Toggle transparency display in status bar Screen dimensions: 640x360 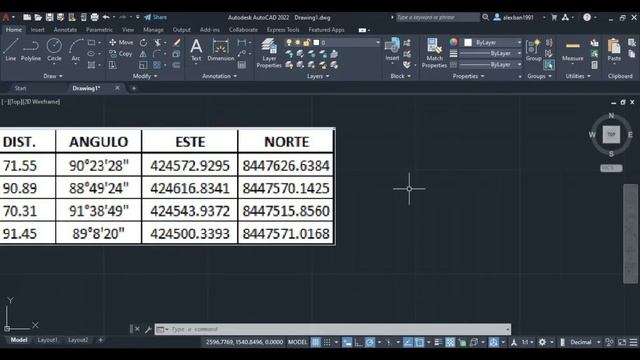[x=450, y=342]
